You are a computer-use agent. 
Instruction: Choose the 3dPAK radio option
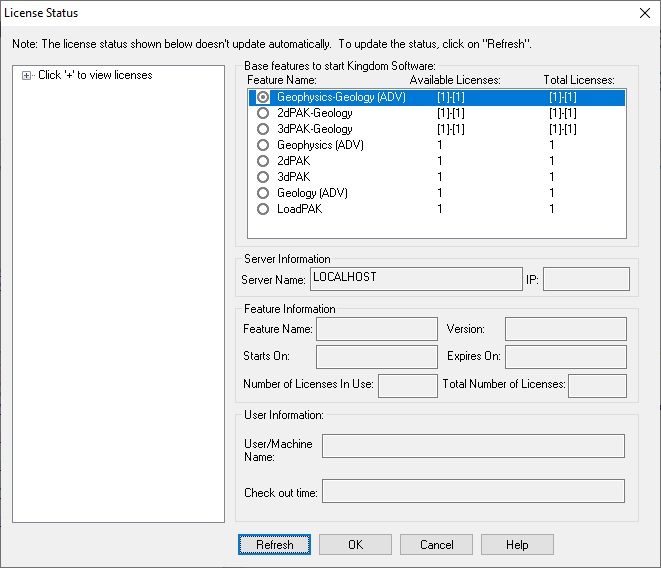click(x=263, y=177)
